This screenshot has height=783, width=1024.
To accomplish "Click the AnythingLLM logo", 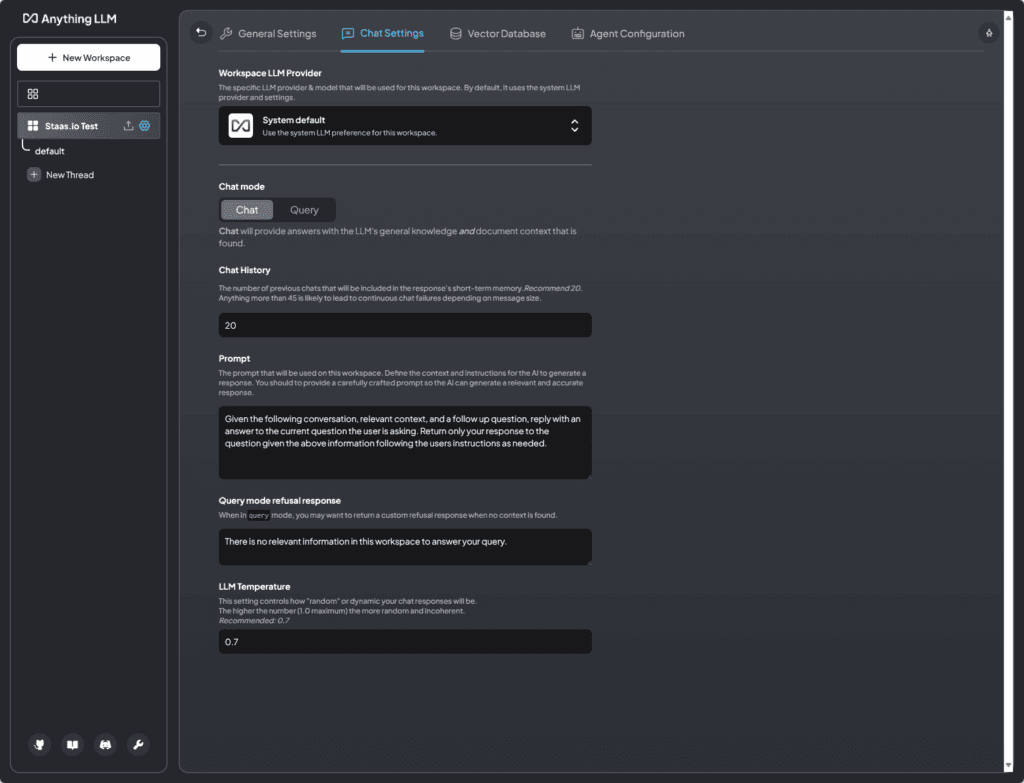I will (x=69, y=18).
